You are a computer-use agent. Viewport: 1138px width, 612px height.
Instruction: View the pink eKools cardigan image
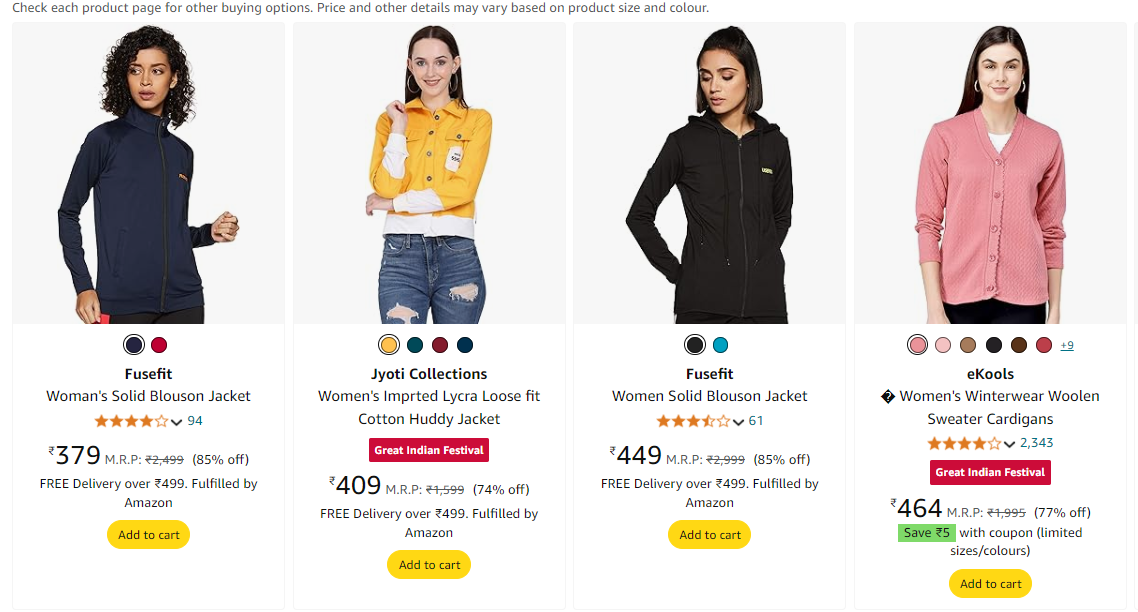(x=991, y=173)
